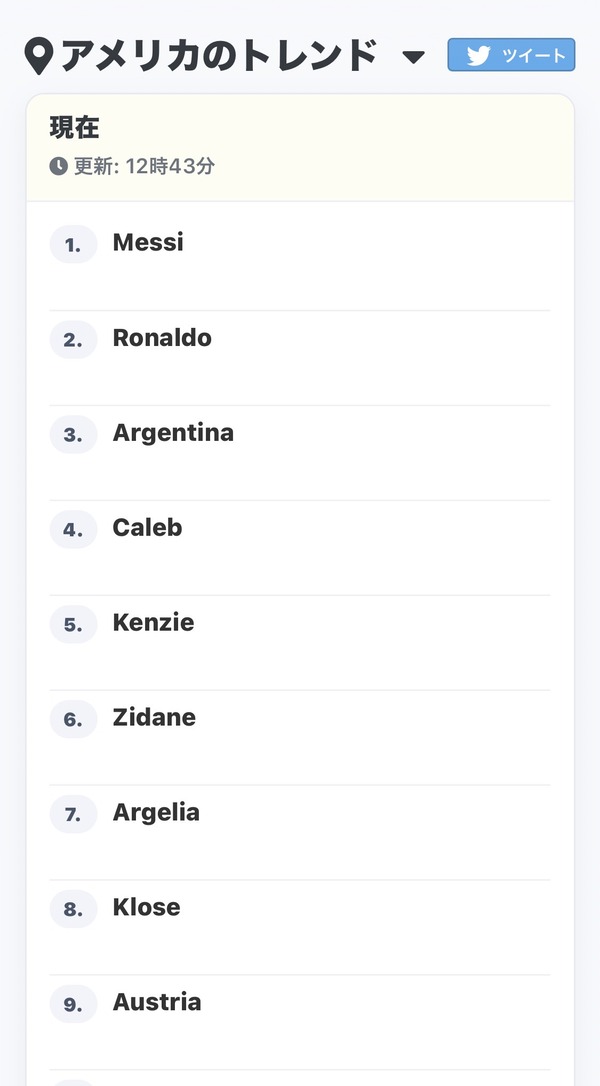The height and width of the screenshot is (1086, 600).
Task: Click the Twitter bird icon
Action: pyautogui.click(x=478, y=55)
